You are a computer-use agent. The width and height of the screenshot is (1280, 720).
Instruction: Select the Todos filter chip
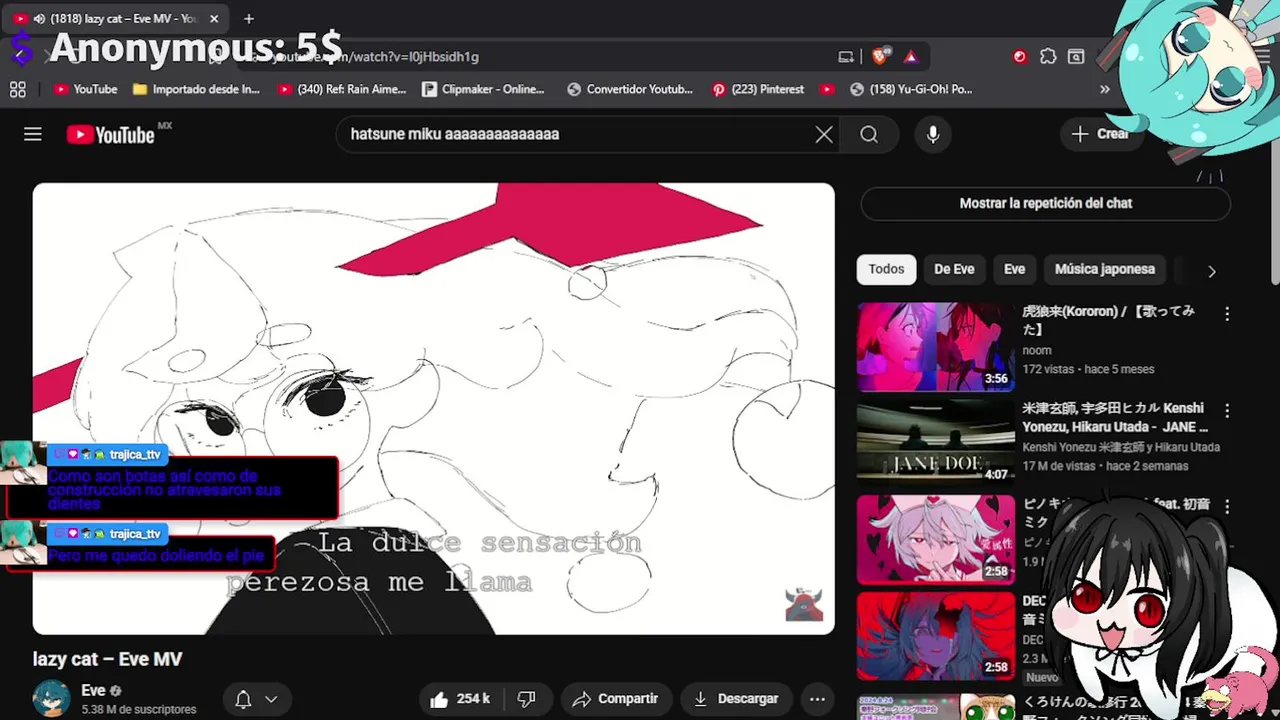(886, 269)
